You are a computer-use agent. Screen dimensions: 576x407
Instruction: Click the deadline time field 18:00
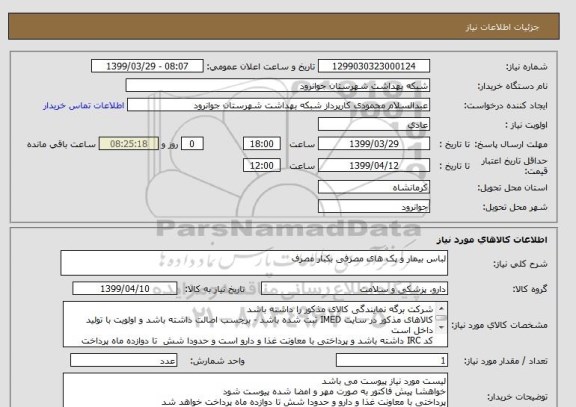(x=262, y=144)
